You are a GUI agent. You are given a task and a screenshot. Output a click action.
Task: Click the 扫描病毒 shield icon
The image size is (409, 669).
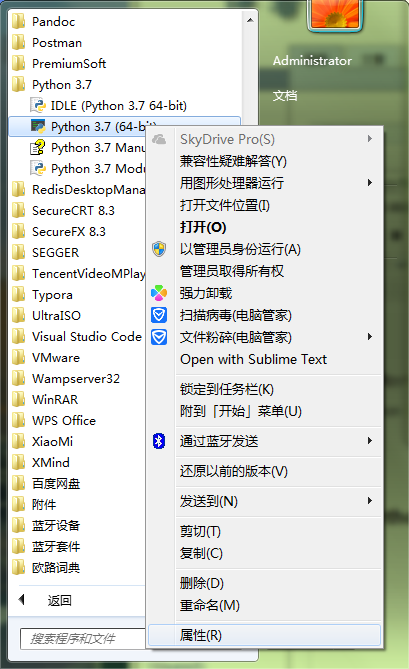coord(159,315)
